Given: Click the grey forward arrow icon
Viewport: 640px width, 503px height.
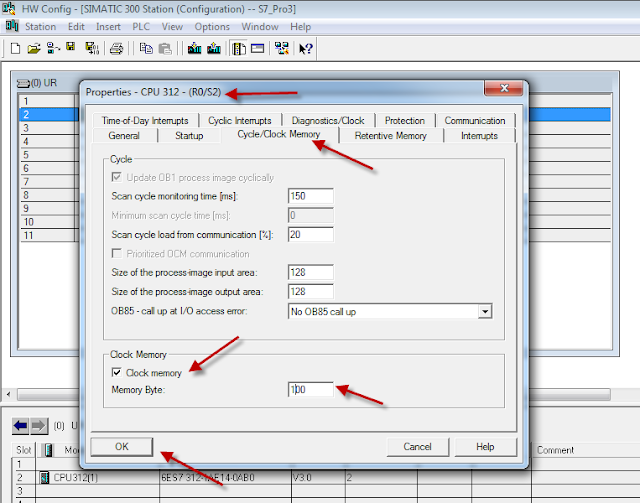Looking at the screenshot, I should tap(39, 426).
